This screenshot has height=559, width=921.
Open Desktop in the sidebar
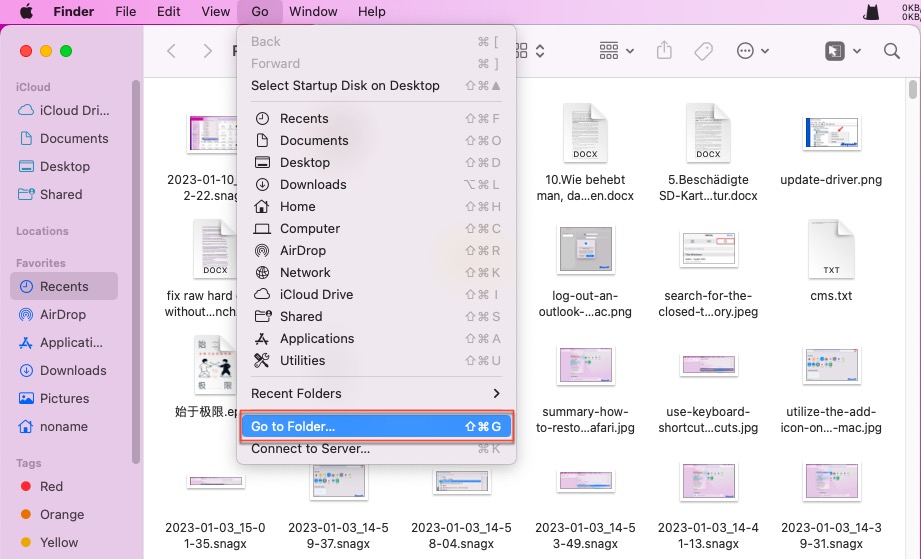64,167
